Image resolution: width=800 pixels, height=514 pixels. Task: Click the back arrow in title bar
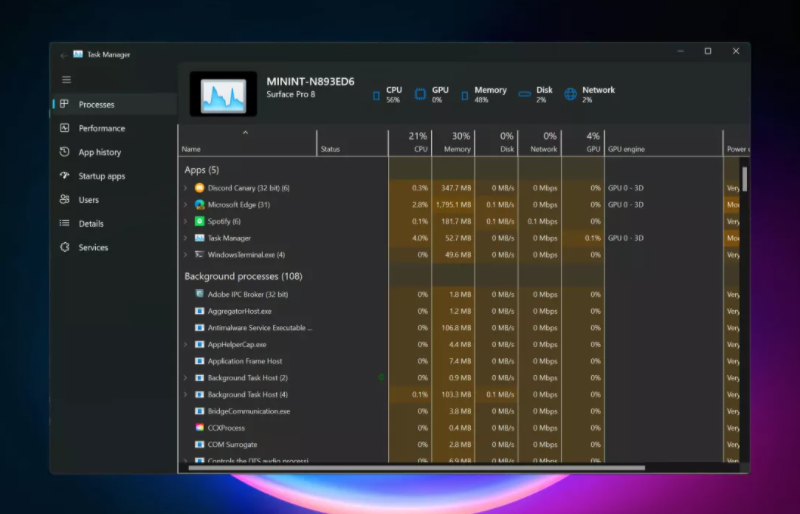tap(63, 55)
